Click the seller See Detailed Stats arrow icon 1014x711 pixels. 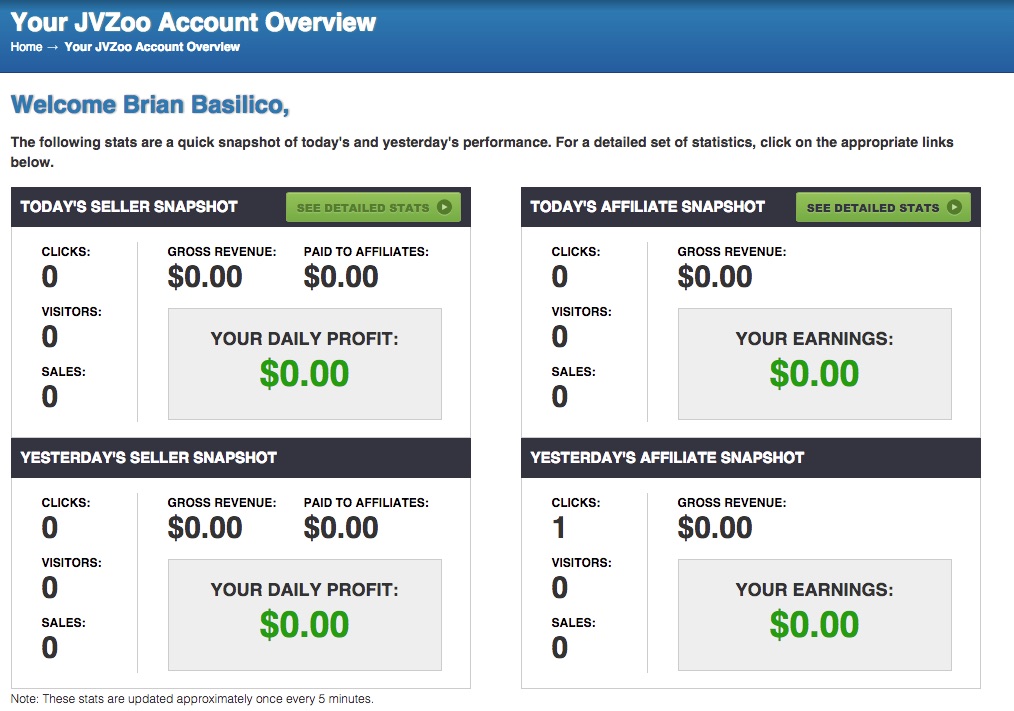click(444, 207)
